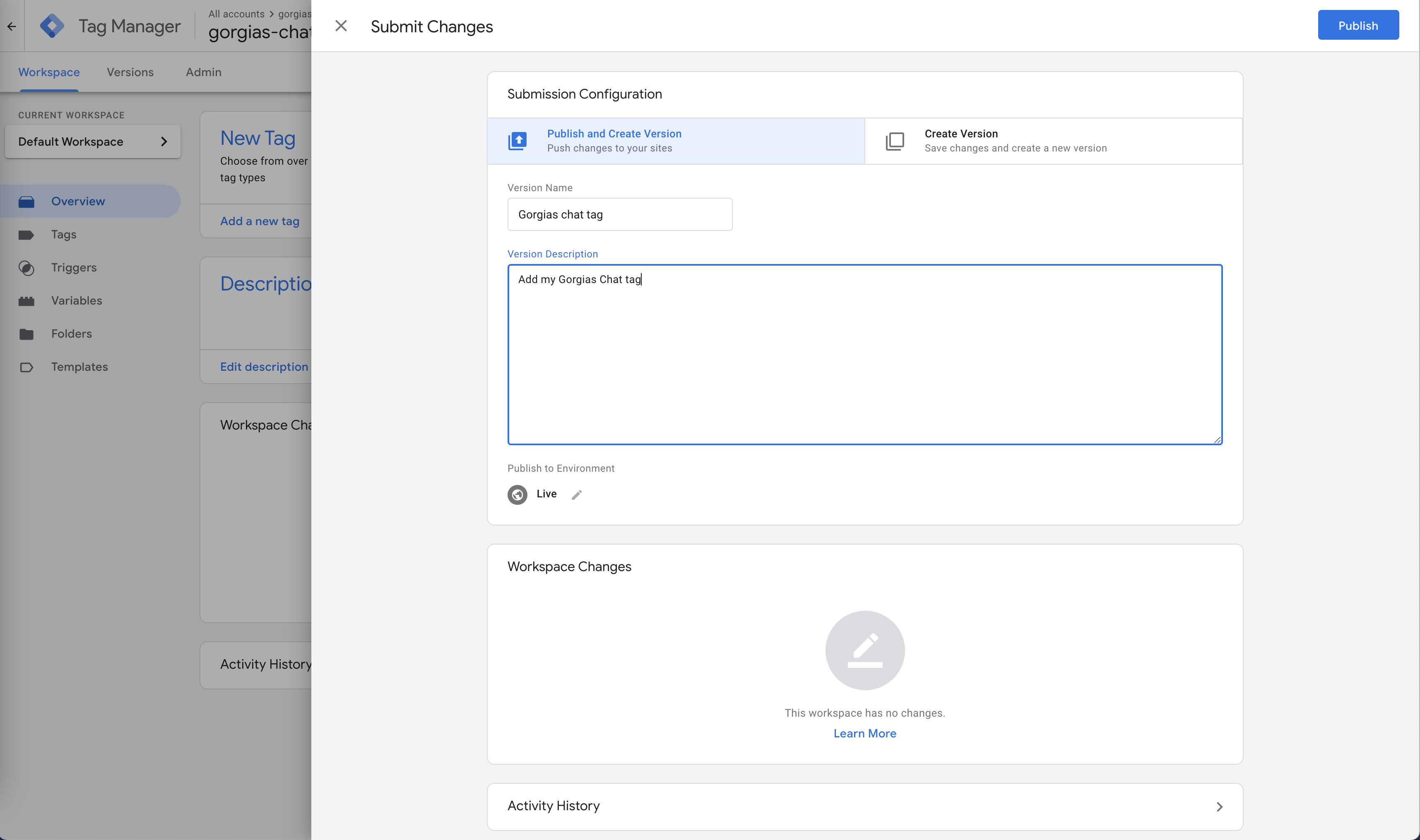Select Publish and Create Version option

[676, 141]
